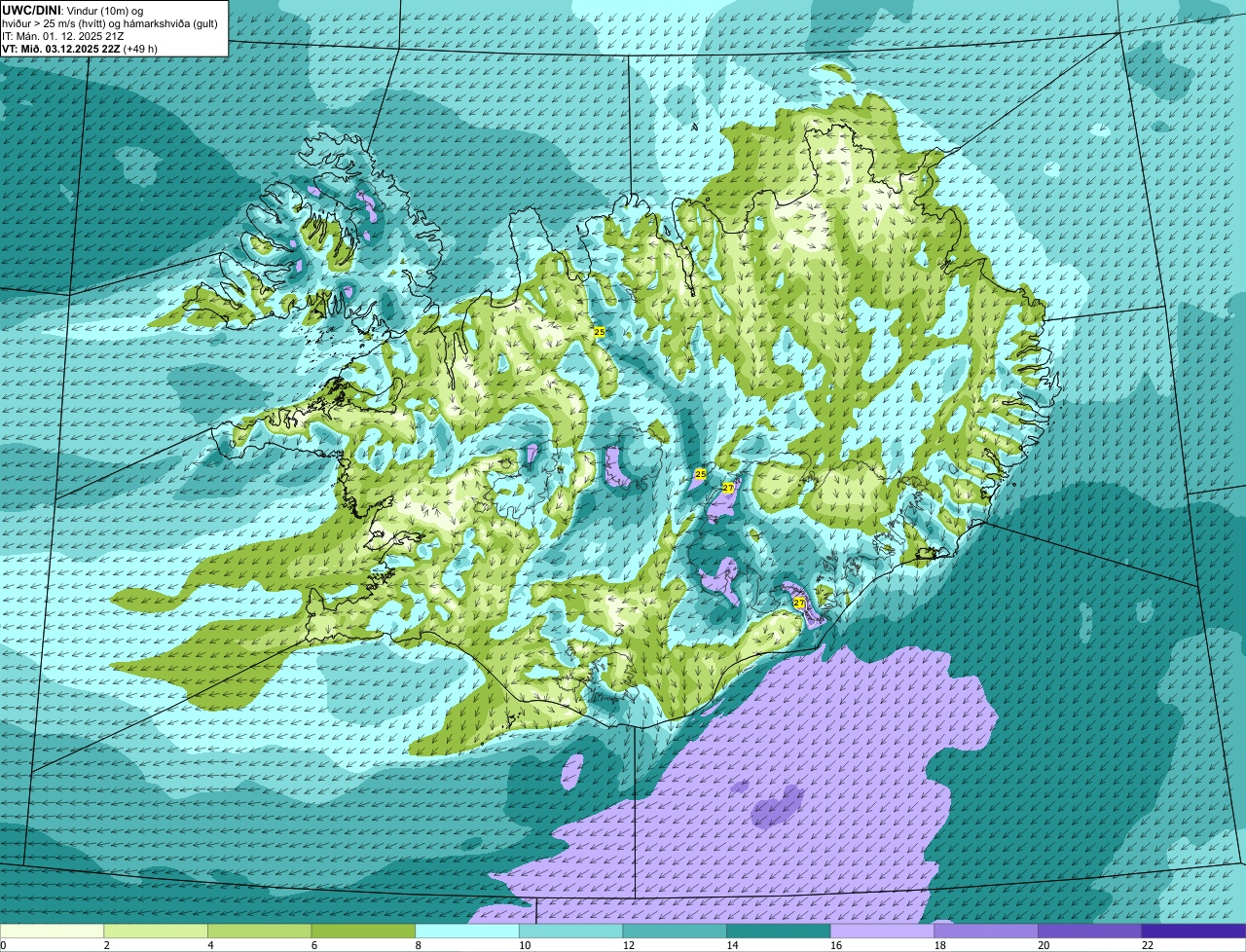Click the yellow '25' gust marker beside the '27'

[x=700, y=474]
